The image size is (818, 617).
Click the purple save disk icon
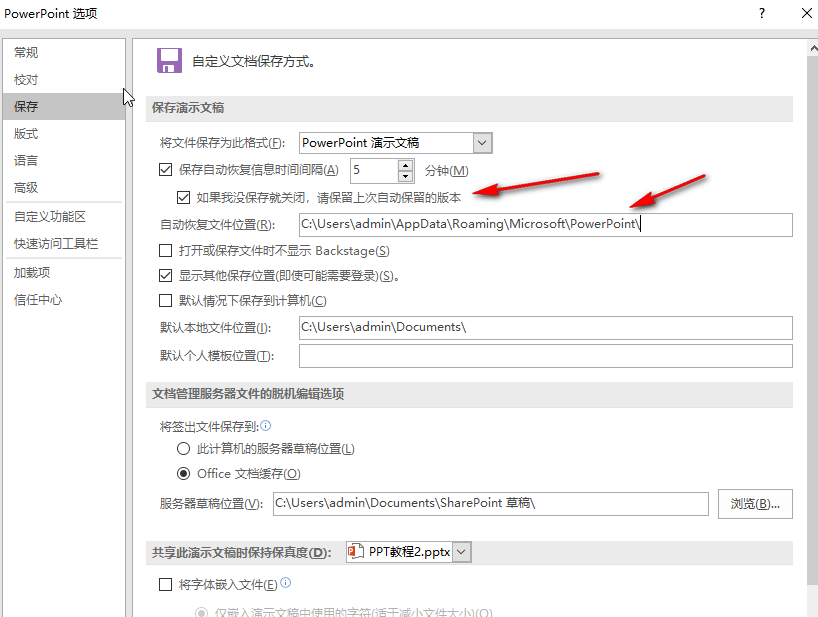pos(169,60)
